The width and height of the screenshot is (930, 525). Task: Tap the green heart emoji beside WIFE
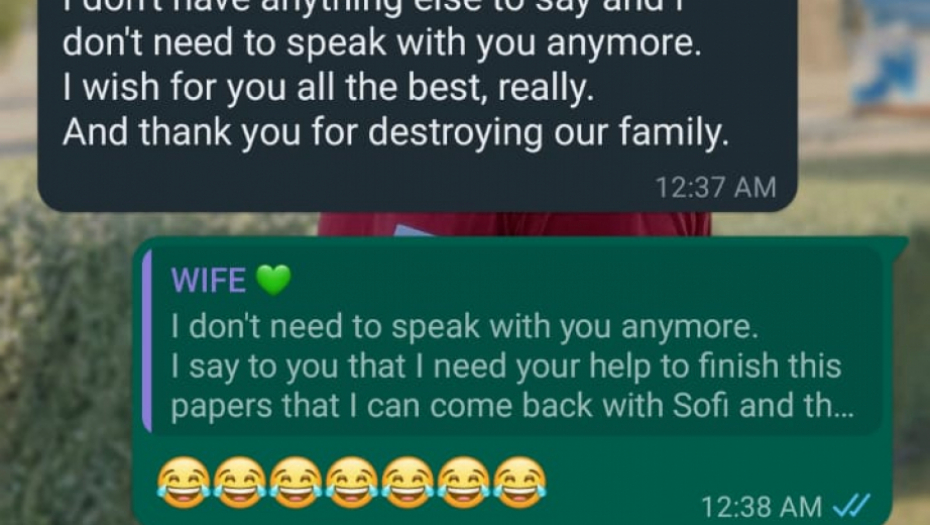pyautogui.click(x=273, y=281)
